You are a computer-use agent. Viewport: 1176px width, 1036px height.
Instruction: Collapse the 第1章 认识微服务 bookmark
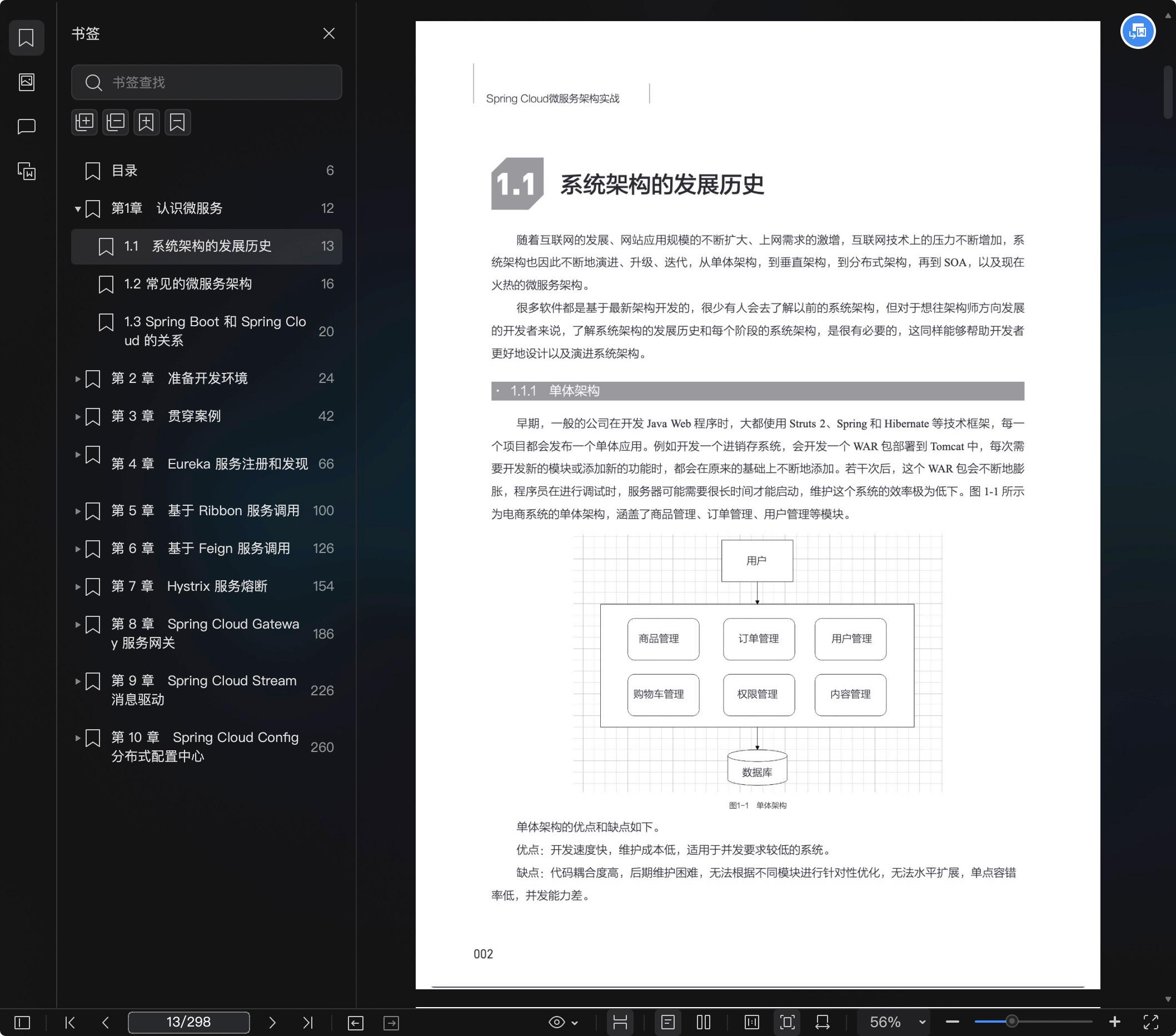click(x=78, y=209)
